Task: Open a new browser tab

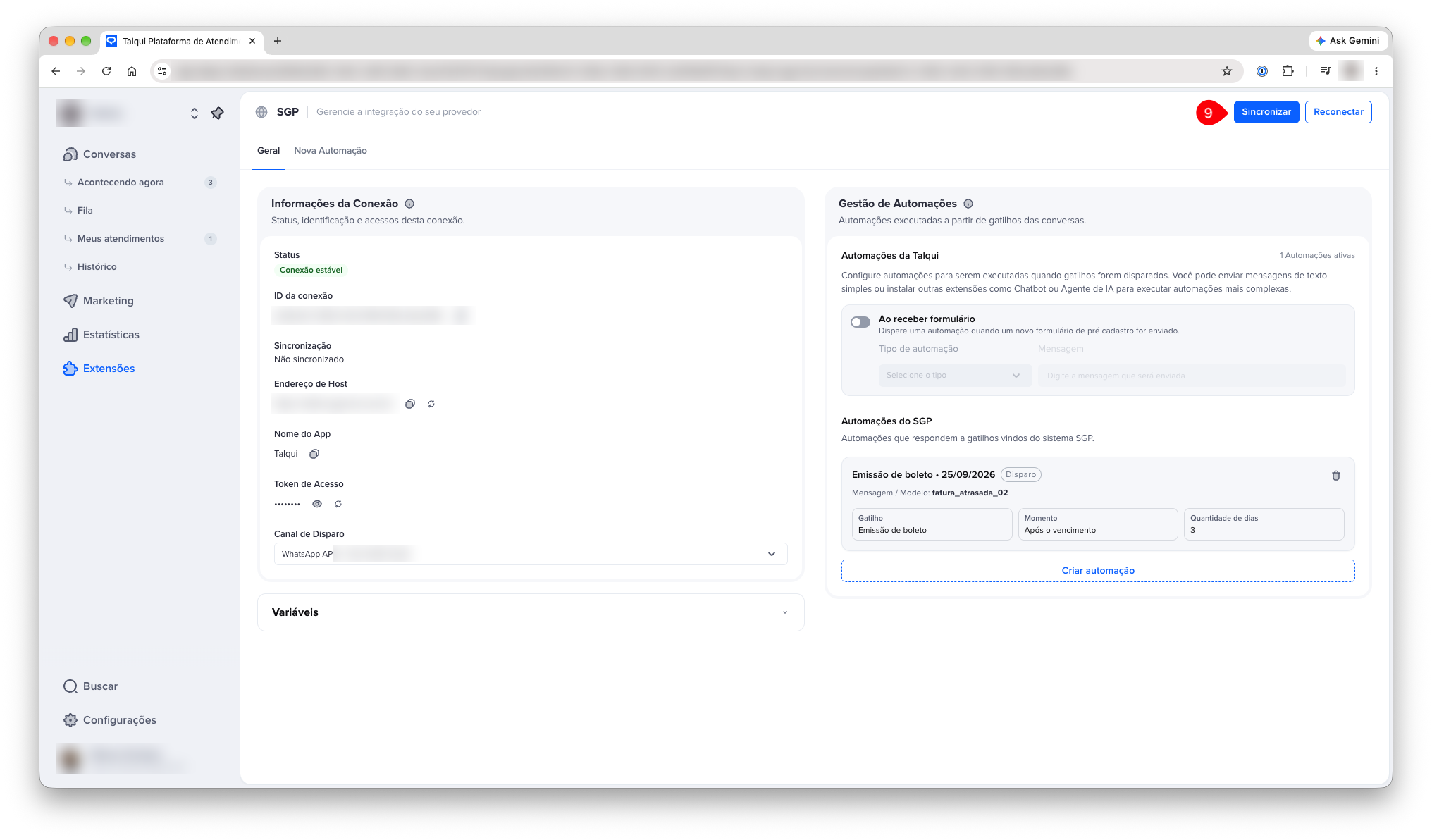Action: click(278, 41)
